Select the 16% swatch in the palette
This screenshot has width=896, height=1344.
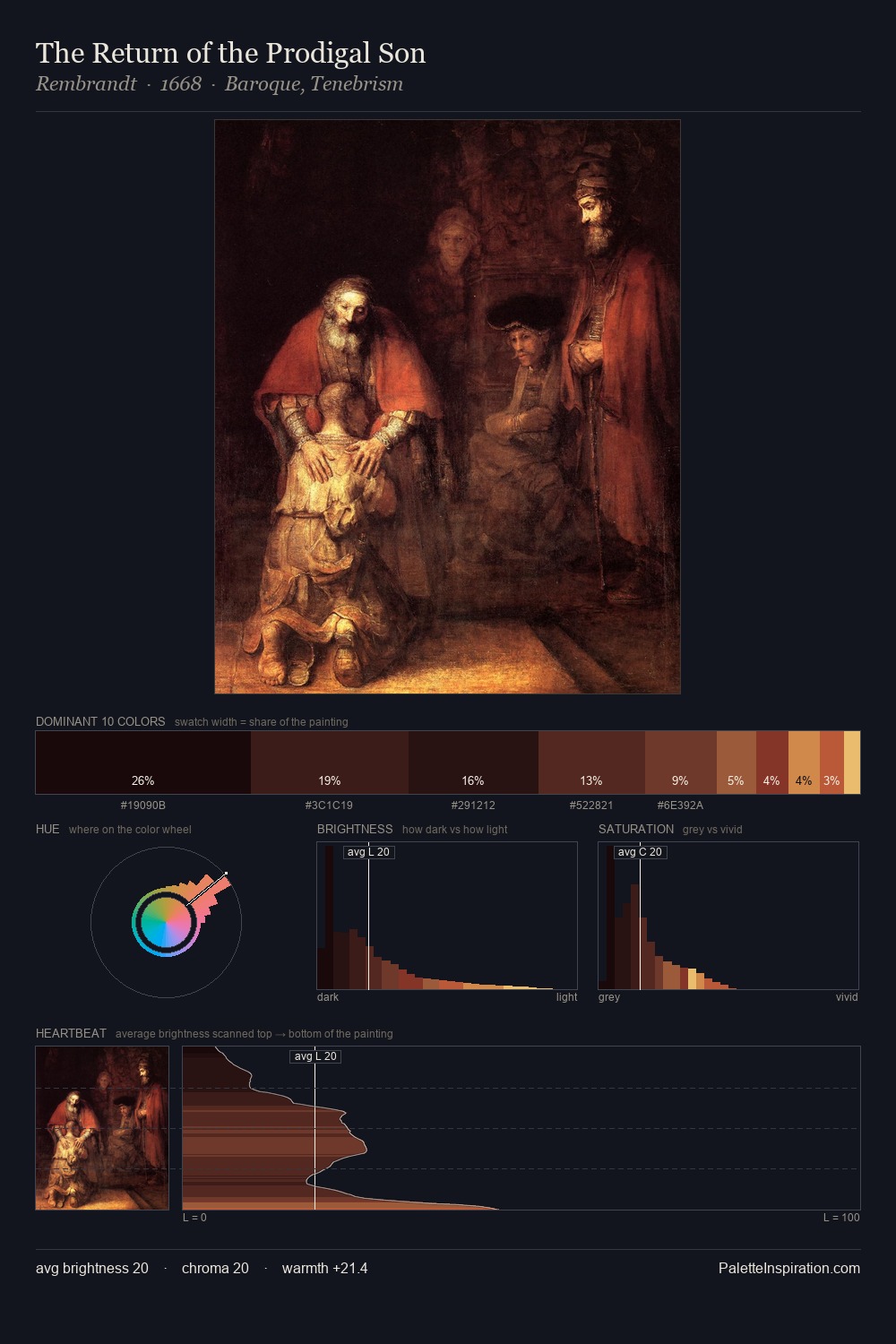pyautogui.click(x=473, y=762)
